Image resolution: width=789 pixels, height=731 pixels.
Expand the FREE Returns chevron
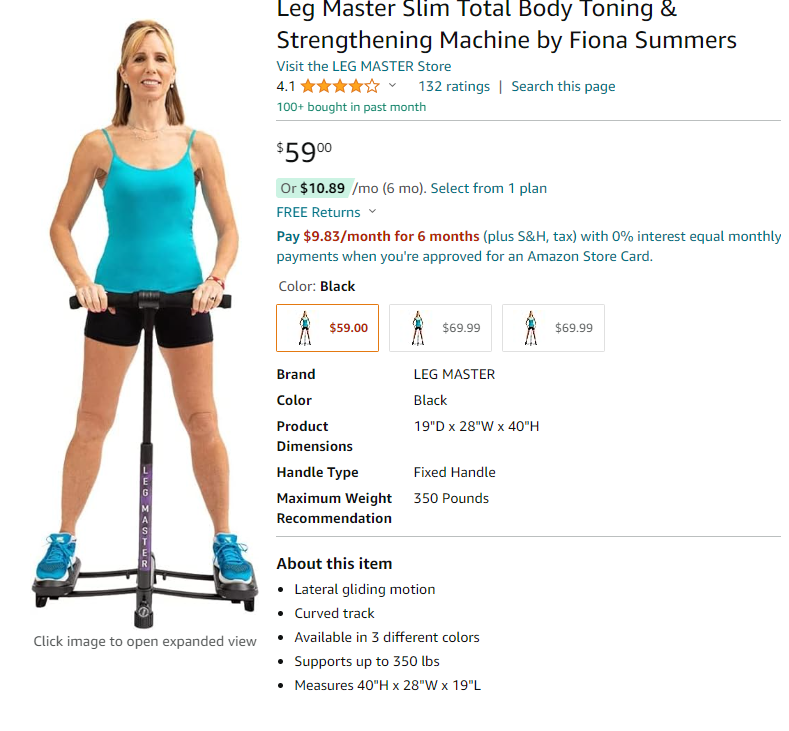click(372, 211)
